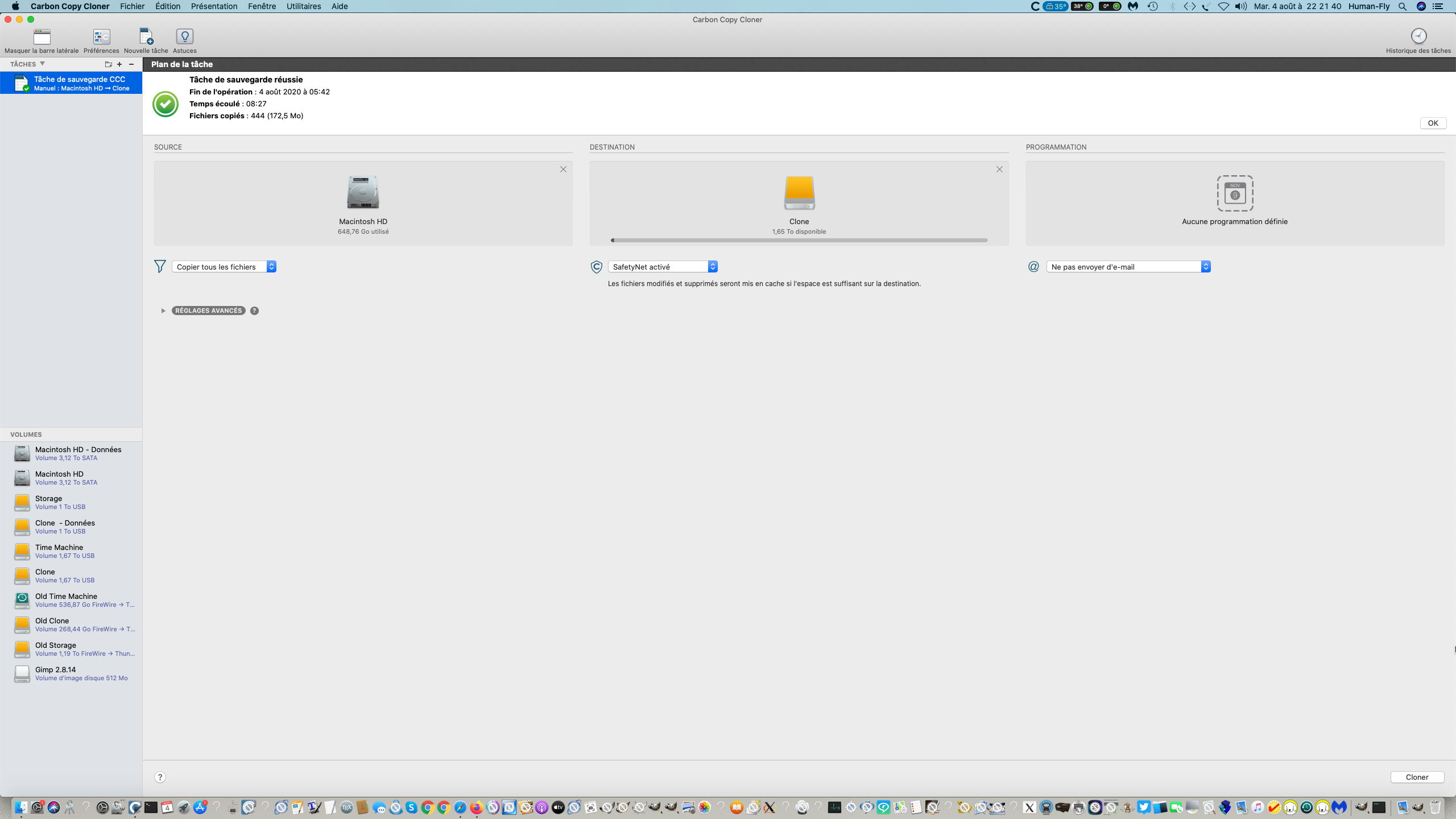Open the Astuces lightbulb icon
Screen dimensions: 1456x819
[x=184, y=37]
